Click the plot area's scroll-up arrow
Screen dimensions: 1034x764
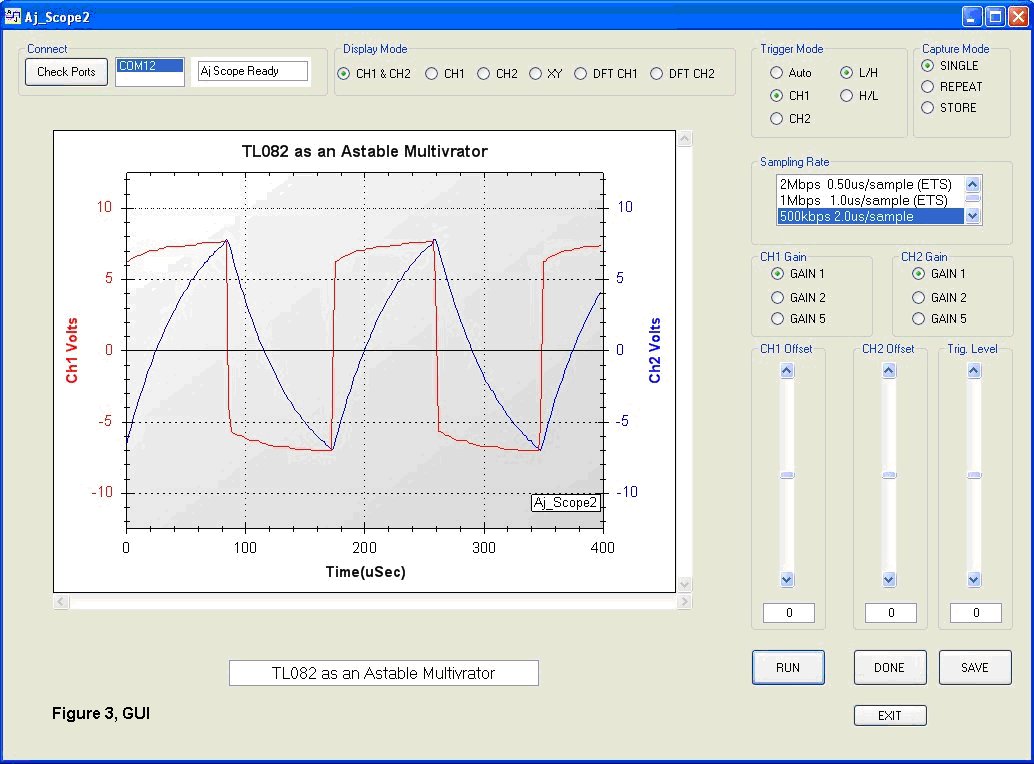[x=685, y=138]
